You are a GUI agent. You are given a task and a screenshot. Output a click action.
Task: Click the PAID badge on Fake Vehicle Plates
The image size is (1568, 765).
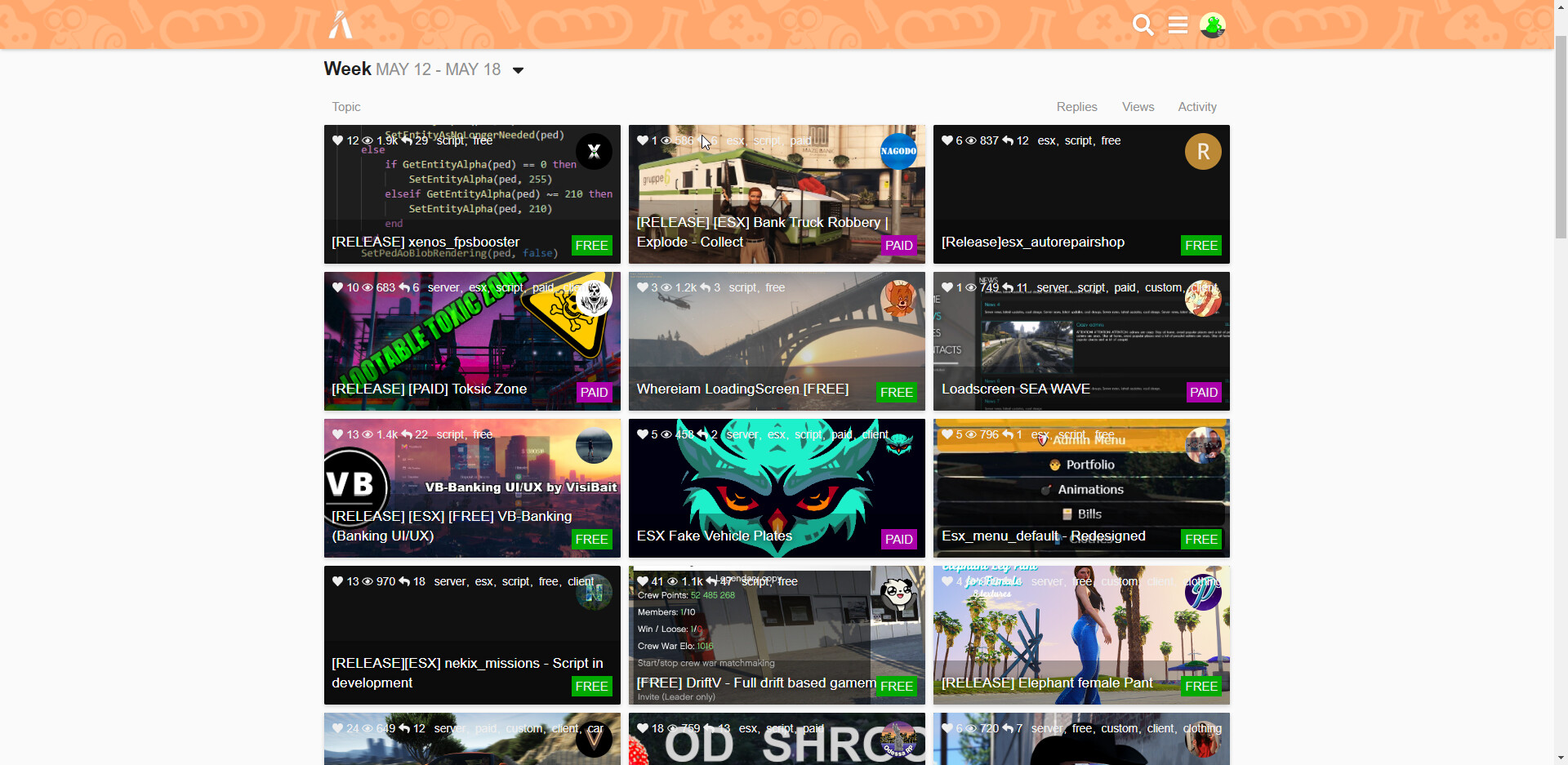coord(898,539)
